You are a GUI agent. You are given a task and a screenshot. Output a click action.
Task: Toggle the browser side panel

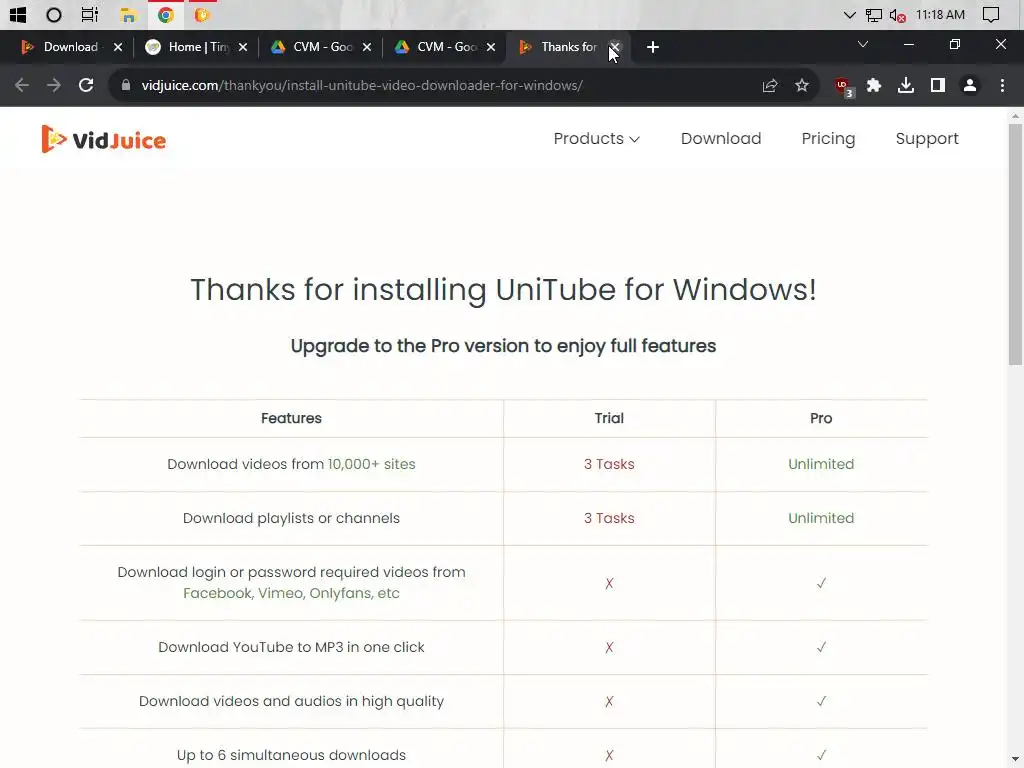pyautogui.click(x=938, y=86)
